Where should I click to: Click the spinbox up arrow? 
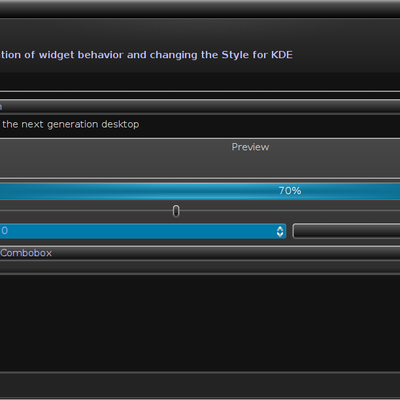(280, 228)
